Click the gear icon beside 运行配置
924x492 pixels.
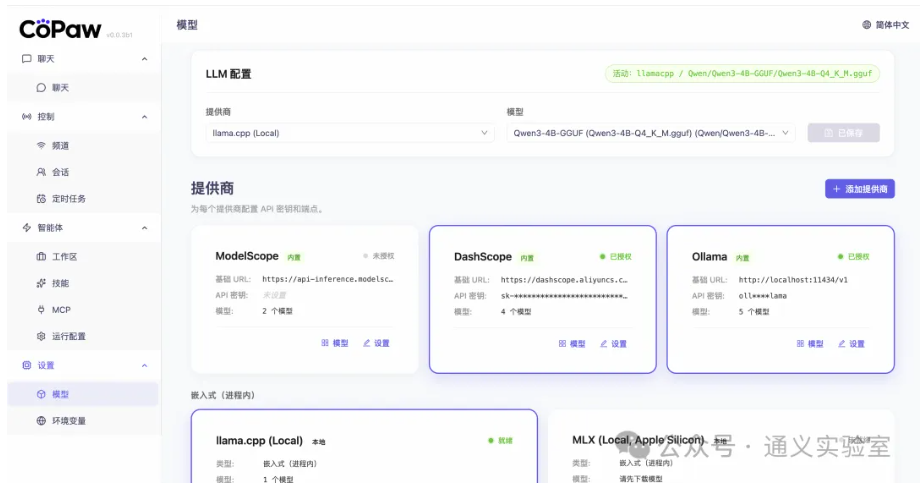point(41,336)
